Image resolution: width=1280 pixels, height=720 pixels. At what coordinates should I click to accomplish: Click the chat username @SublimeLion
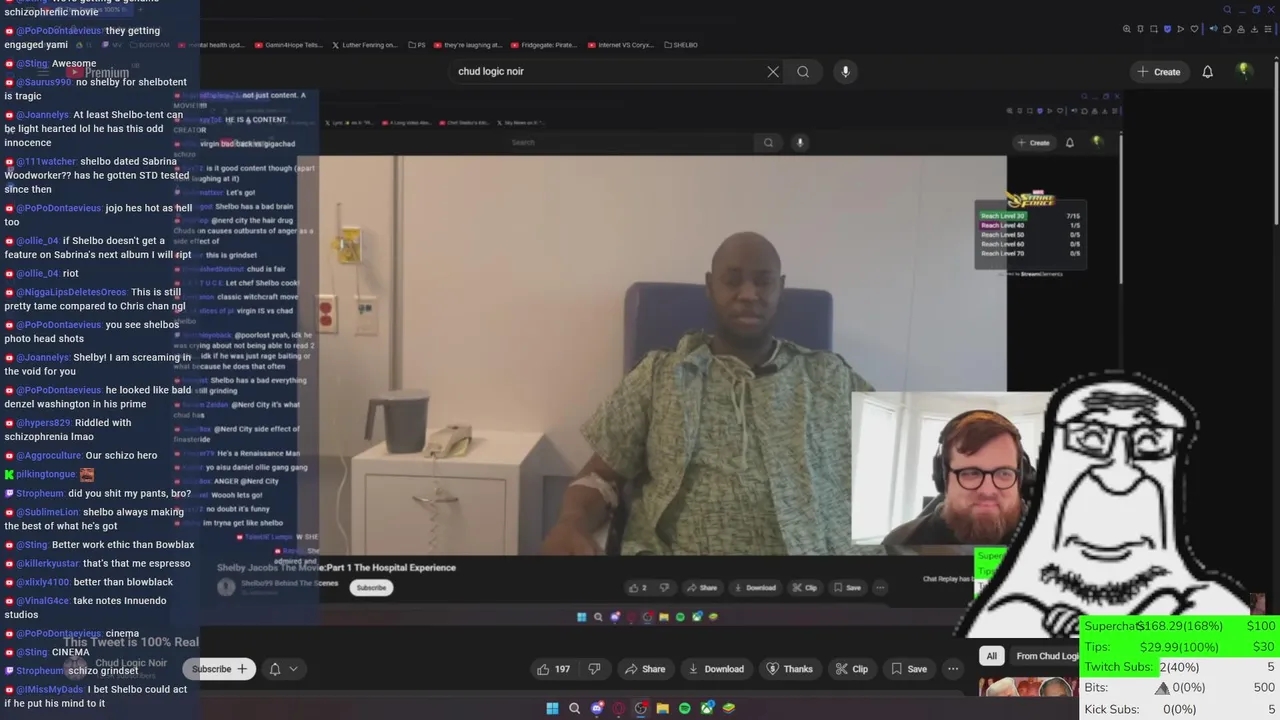tap(47, 512)
